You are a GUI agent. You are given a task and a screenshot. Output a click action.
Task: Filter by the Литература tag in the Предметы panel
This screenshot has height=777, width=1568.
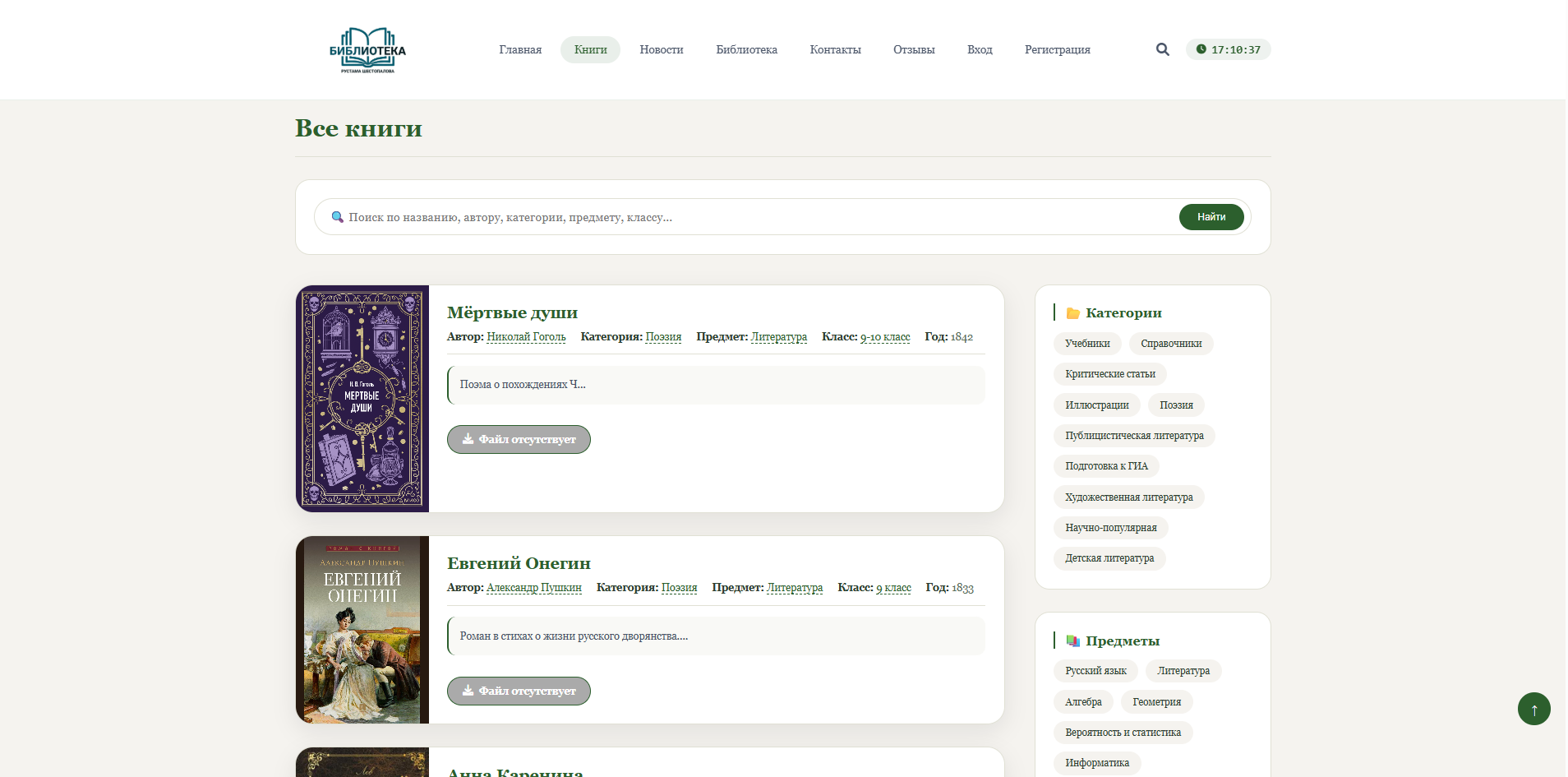pyautogui.click(x=1183, y=671)
